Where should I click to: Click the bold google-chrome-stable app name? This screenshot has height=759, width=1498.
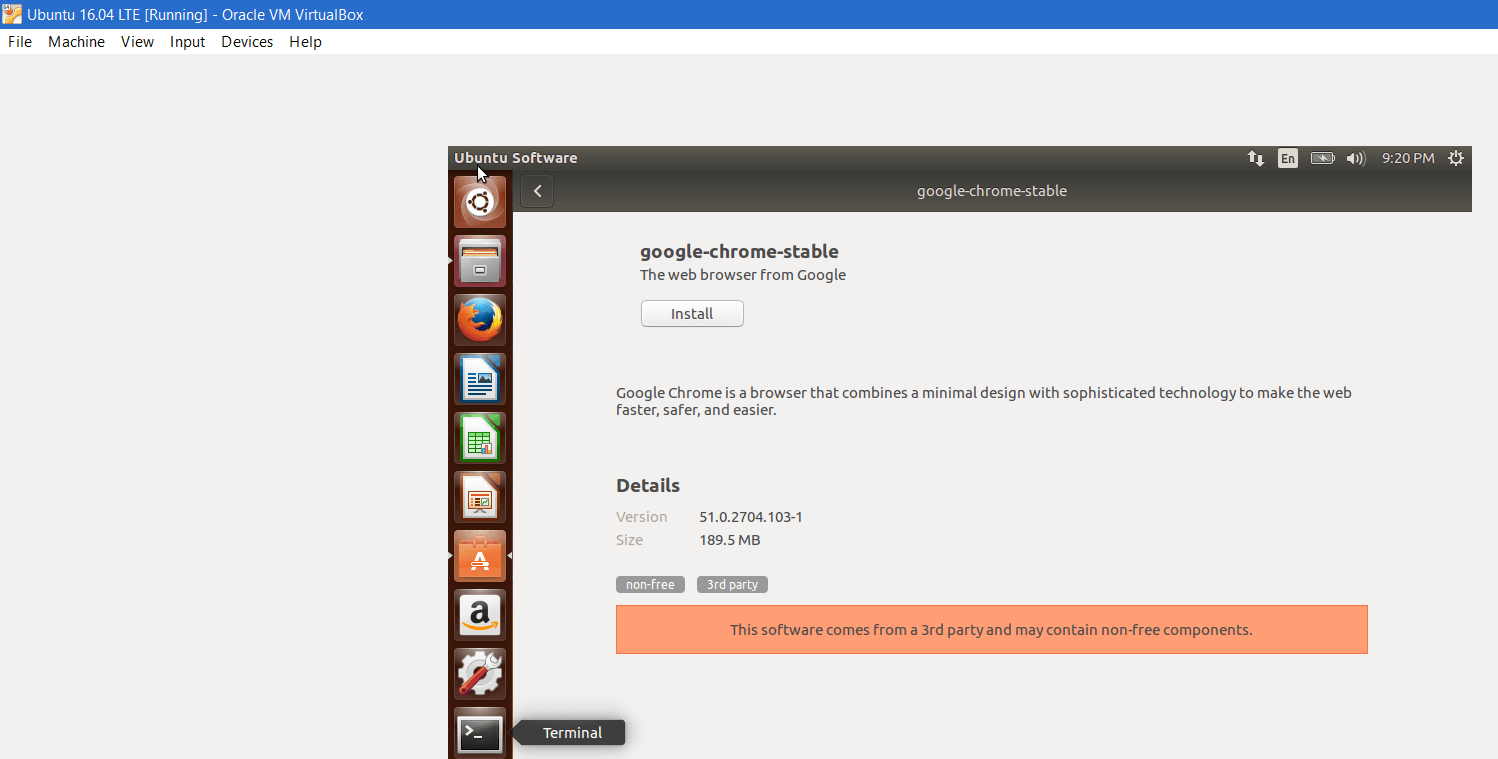739,251
